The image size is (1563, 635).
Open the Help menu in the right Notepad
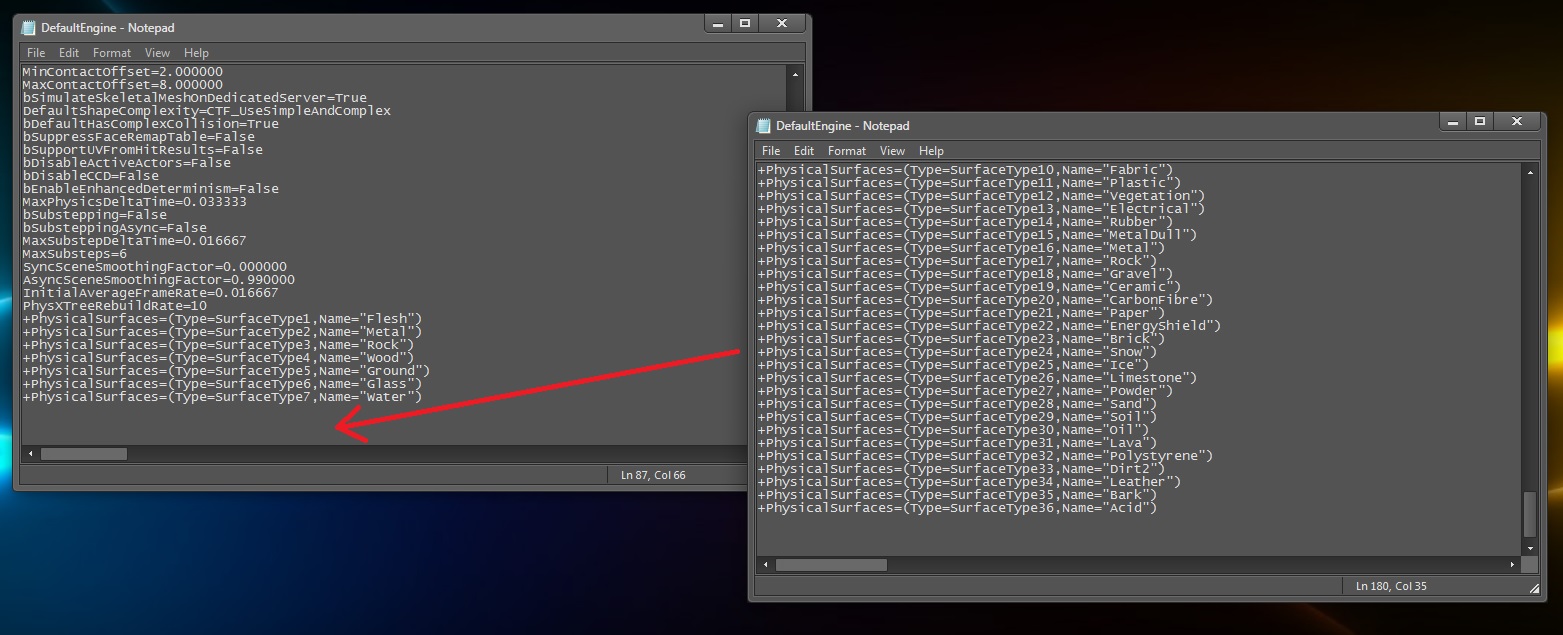click(x=932, y=150)
